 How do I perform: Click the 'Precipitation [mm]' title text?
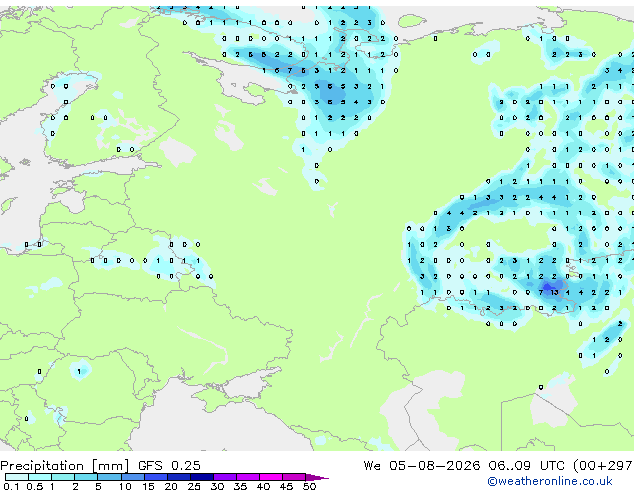tap(65, 466)
